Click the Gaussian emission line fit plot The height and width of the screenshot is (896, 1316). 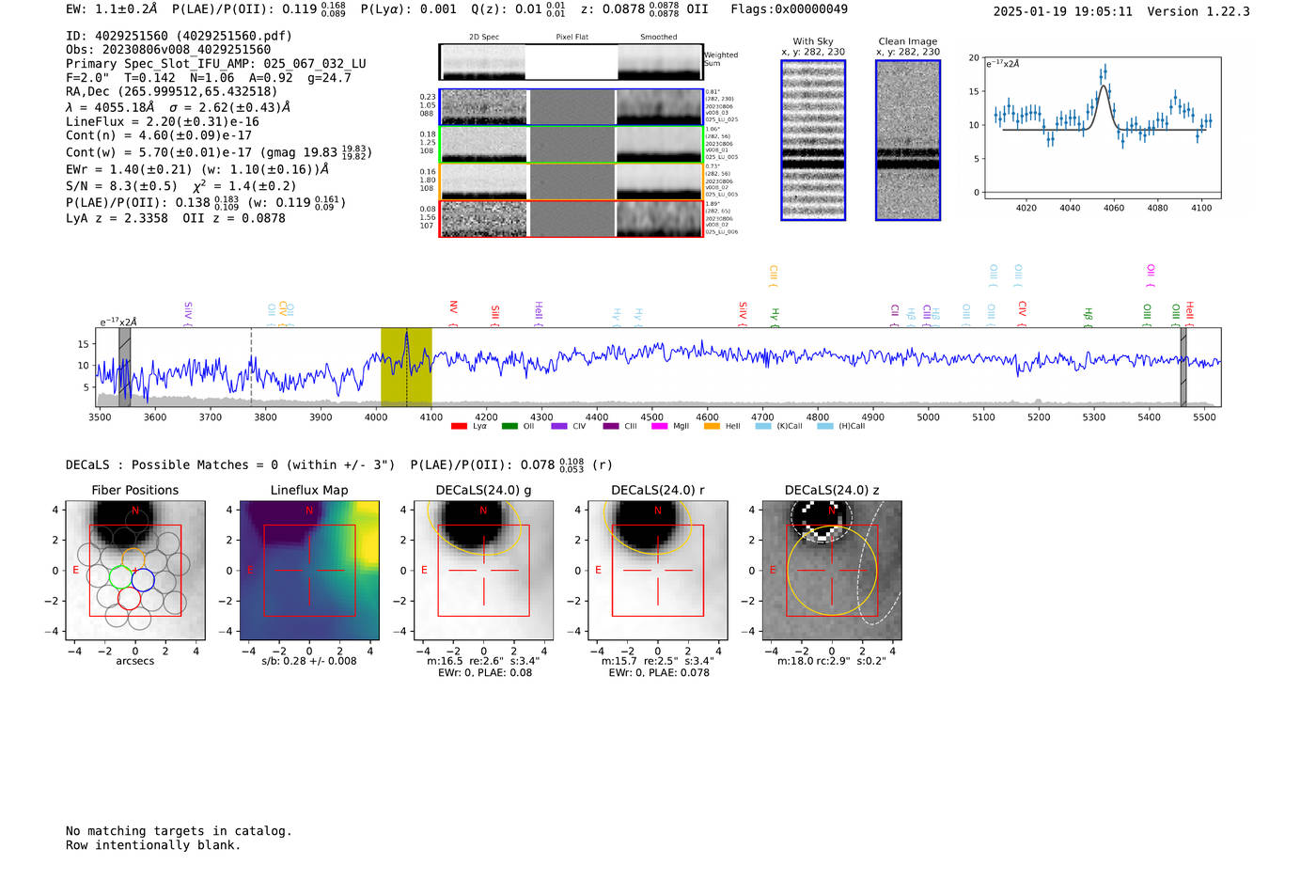[x=1102, y=128]
